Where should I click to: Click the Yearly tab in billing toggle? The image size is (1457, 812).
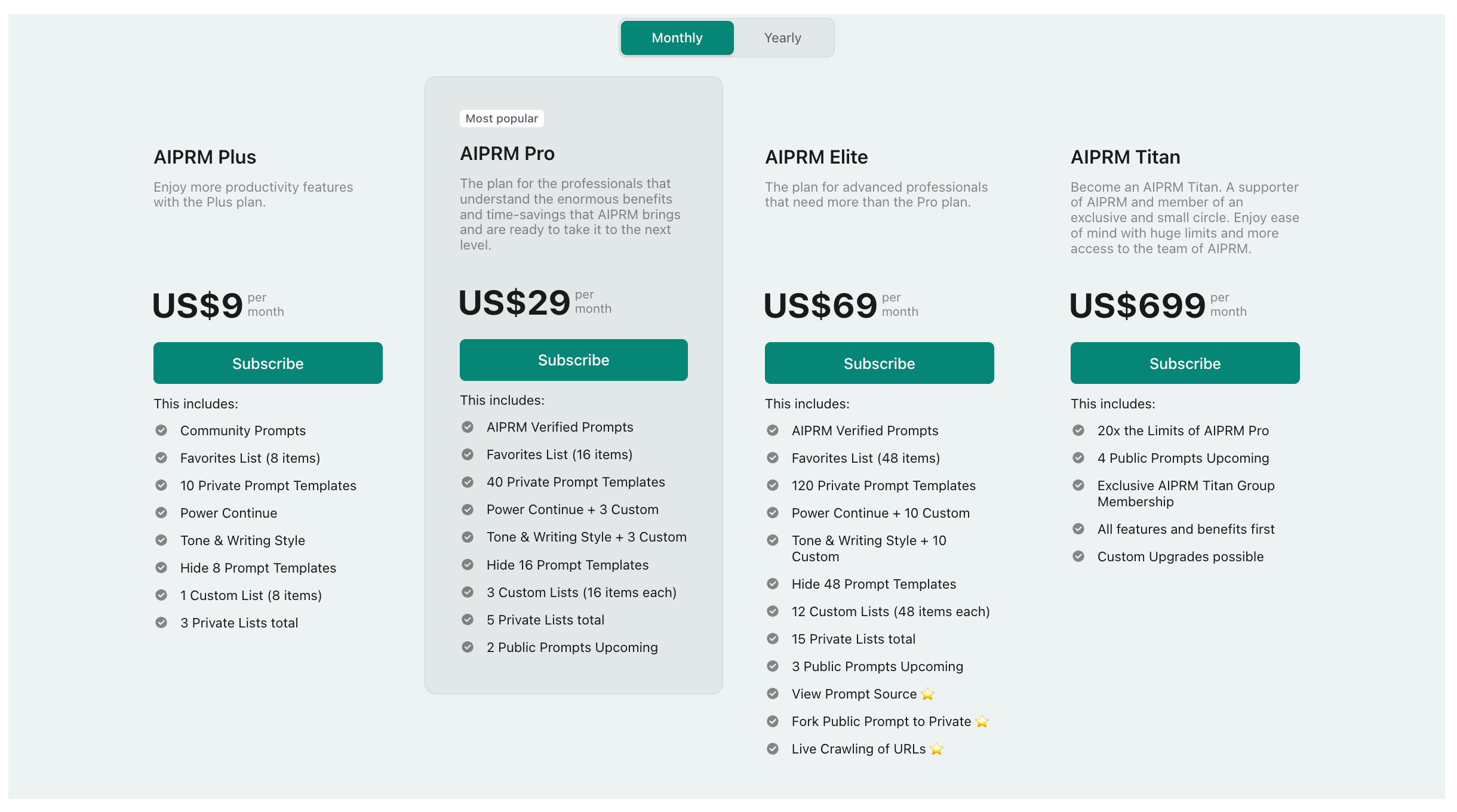782,37
